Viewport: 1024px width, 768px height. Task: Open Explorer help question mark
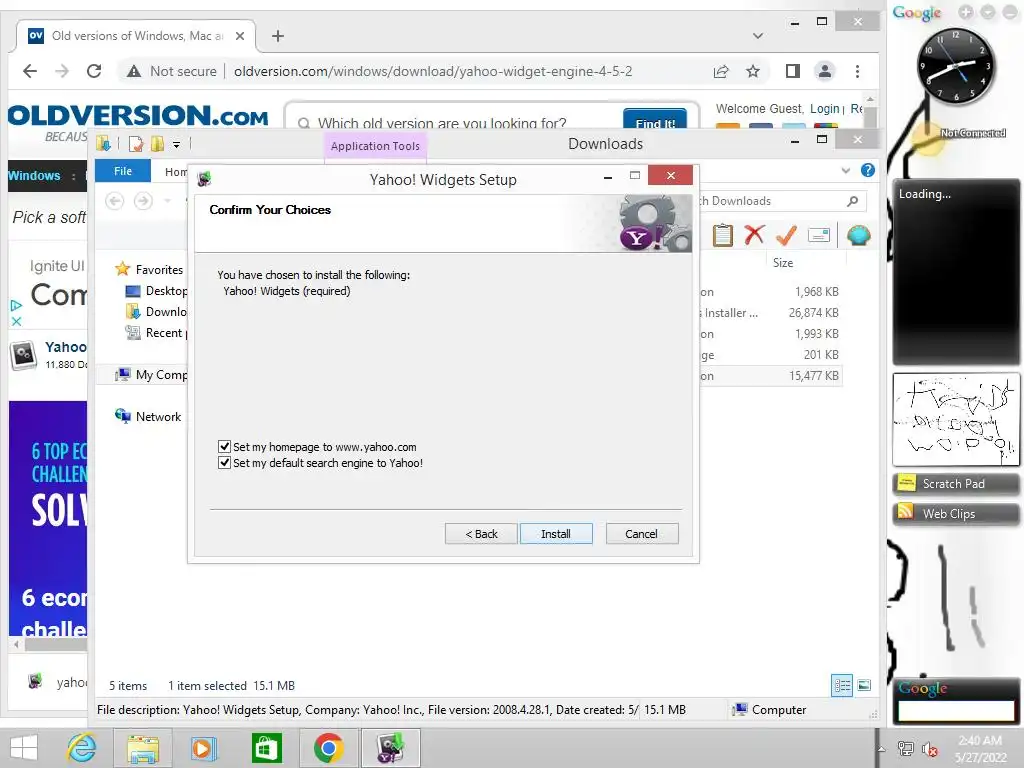point(867,170)
